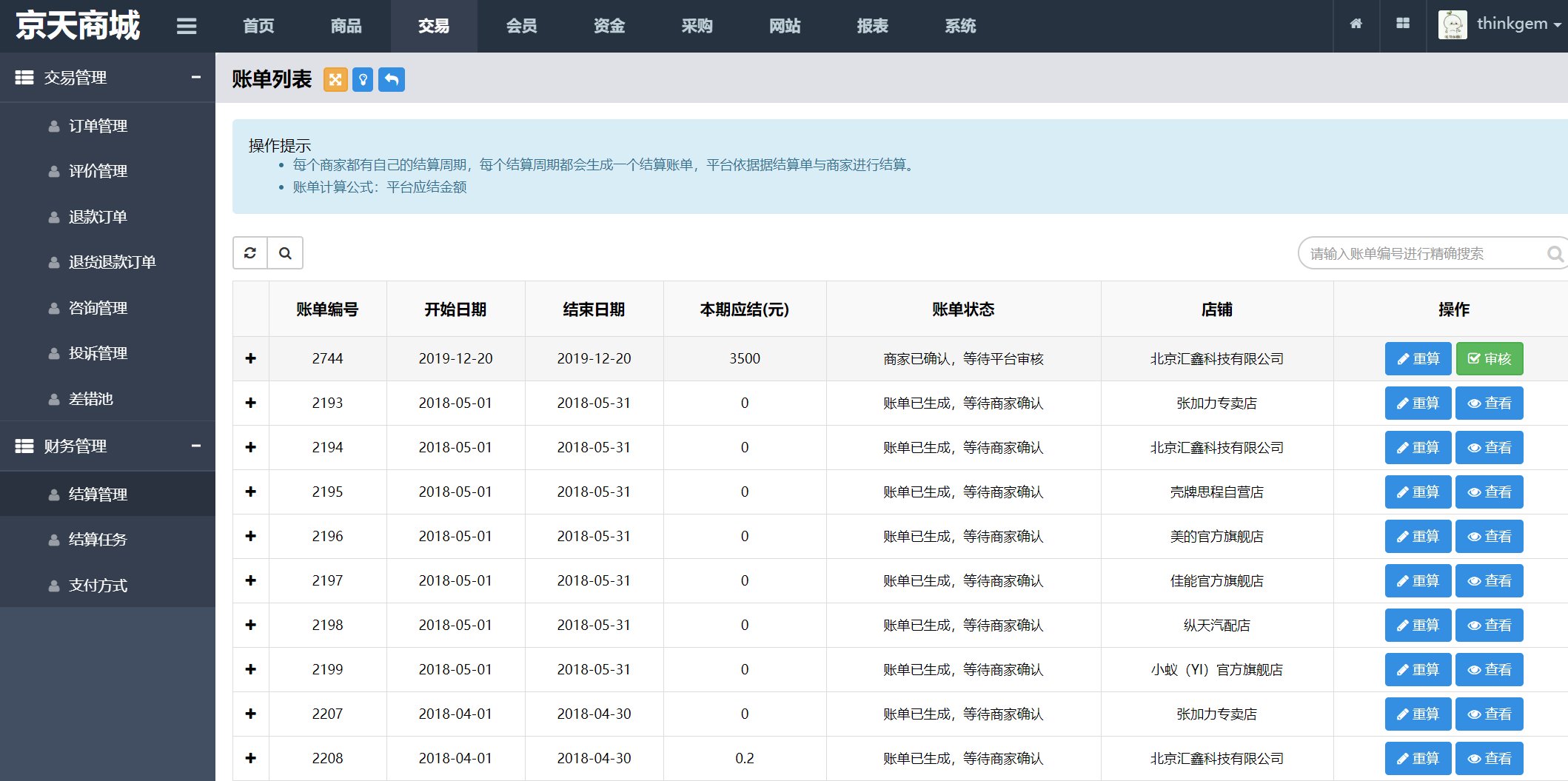Expand row details for bill 2193
Screen dimensions: 1568x781
coord(251,403)
